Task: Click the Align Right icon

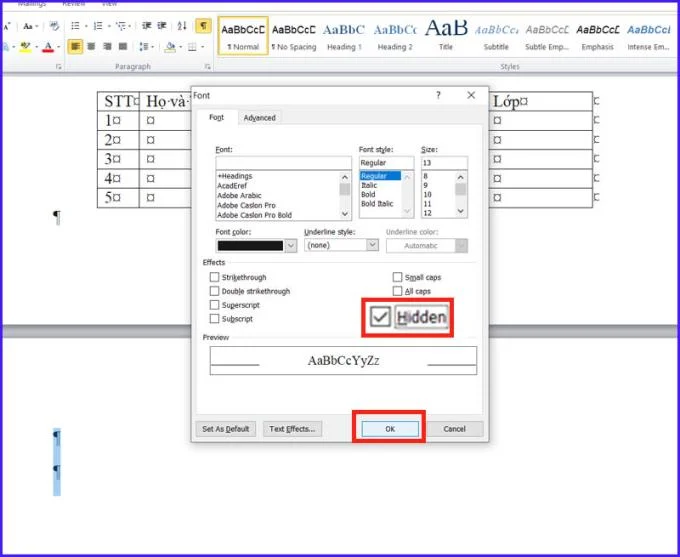Action: [x=107, y=46]
